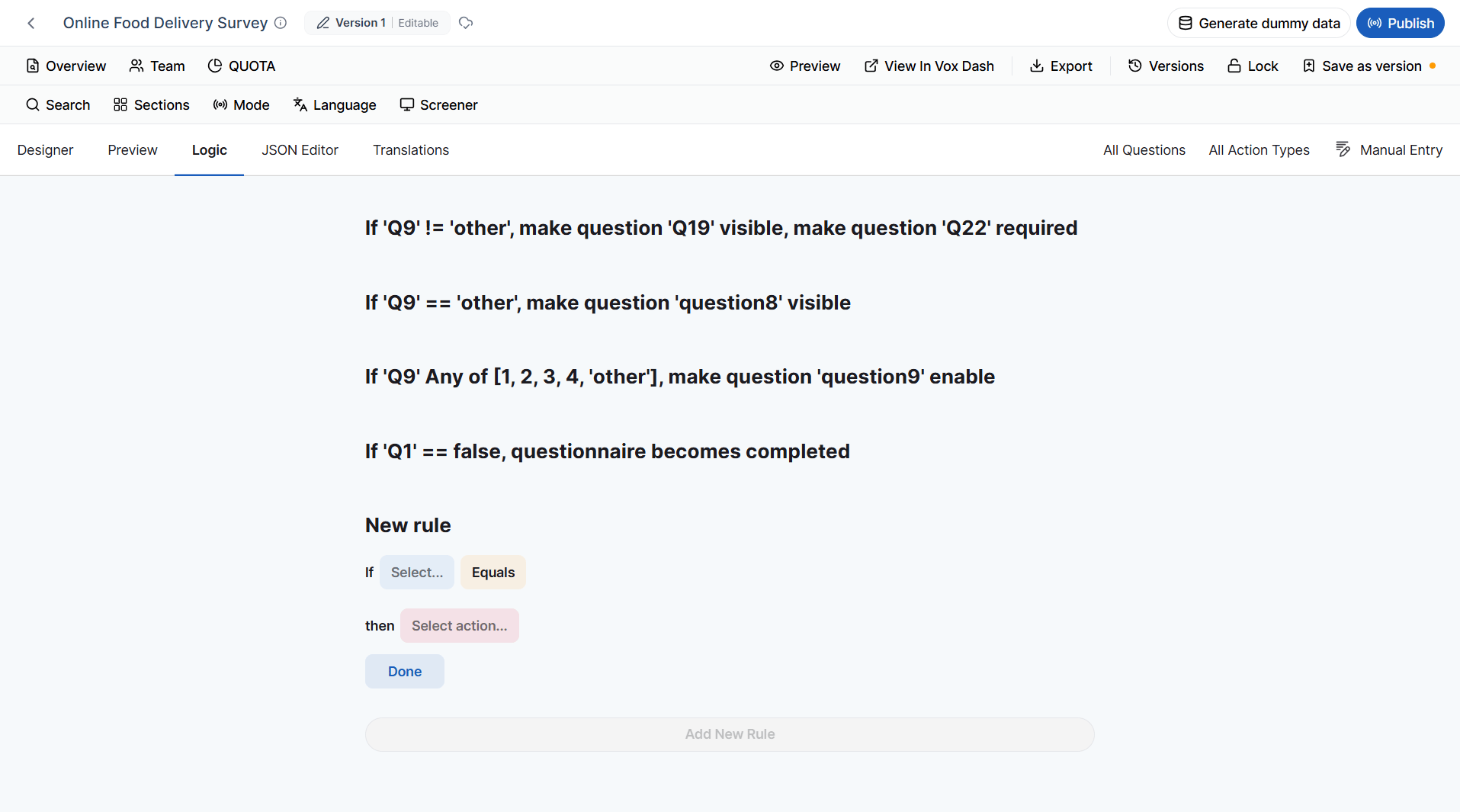The width and height of the screenshot is (1460, 812).
Task: Switch to the Translations tab
Action: (411, 150)
